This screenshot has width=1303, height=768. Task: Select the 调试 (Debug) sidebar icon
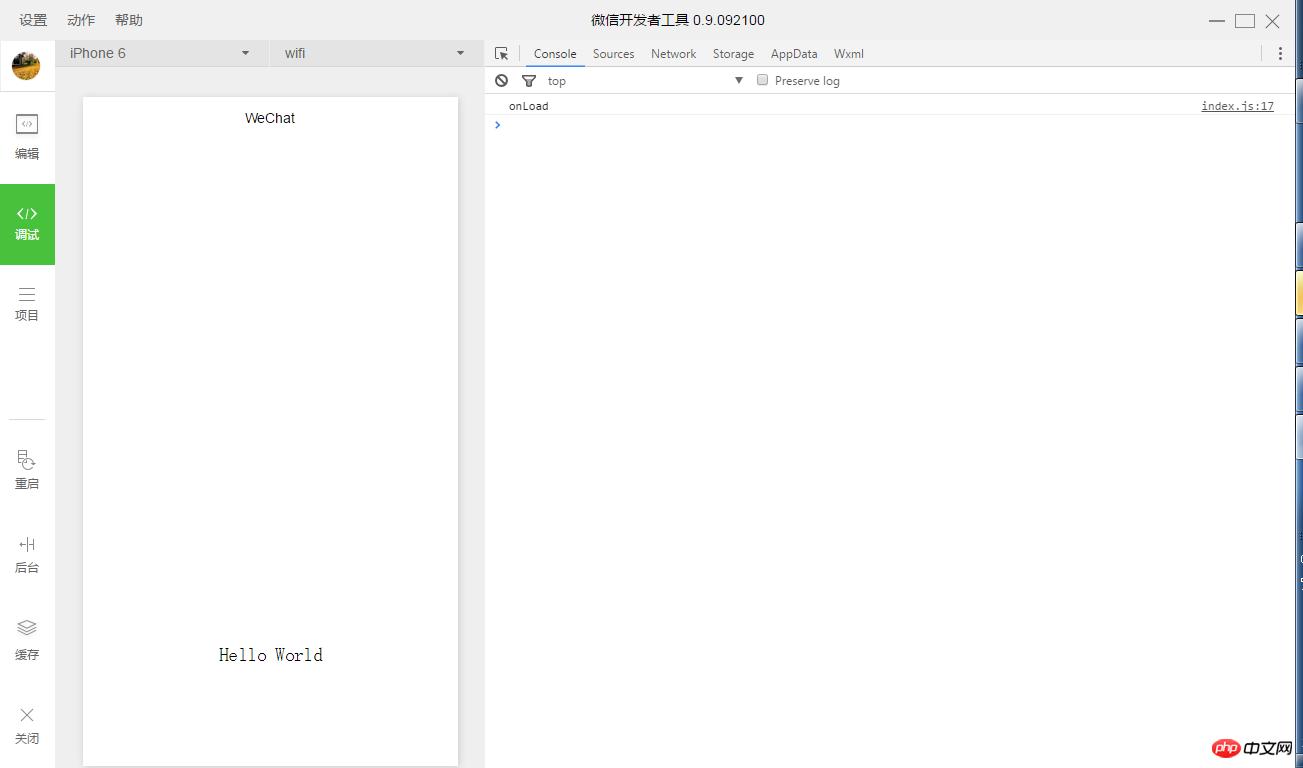click(27, 214)
